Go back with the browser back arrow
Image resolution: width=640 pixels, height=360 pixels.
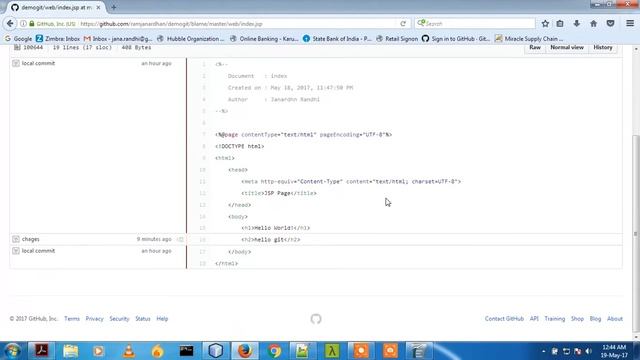point(10,24)
